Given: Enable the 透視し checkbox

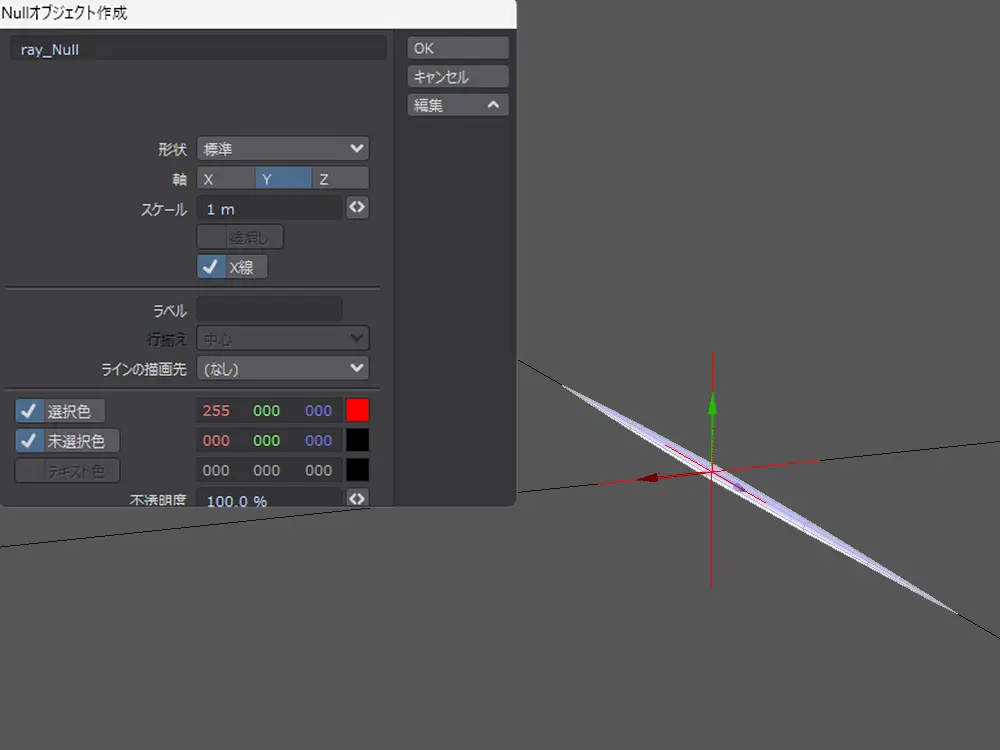Looking at the screenshot, I should coord(211,238).
